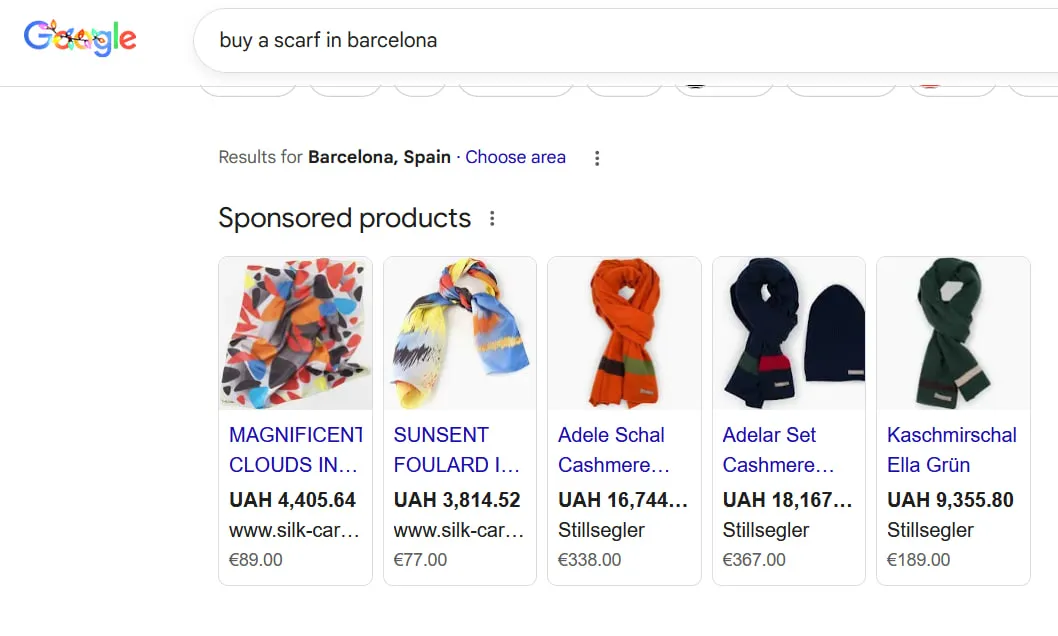1058x636 pixels.
Task: Open the Kaschmirschal Ella Grün listing
Action: 951,450
